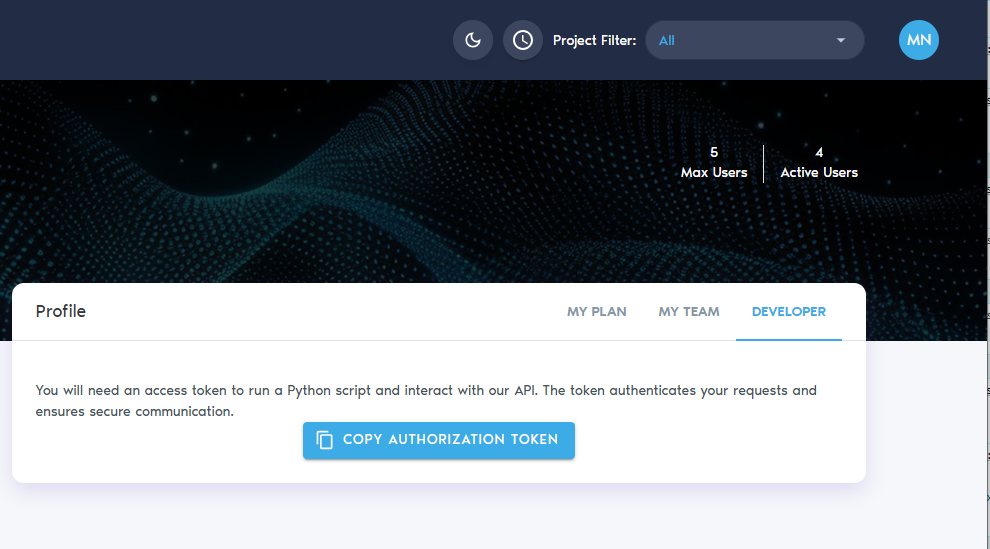Click the copy icon in the token button
The width and height of the screenshot is (990, 549).
325,440
